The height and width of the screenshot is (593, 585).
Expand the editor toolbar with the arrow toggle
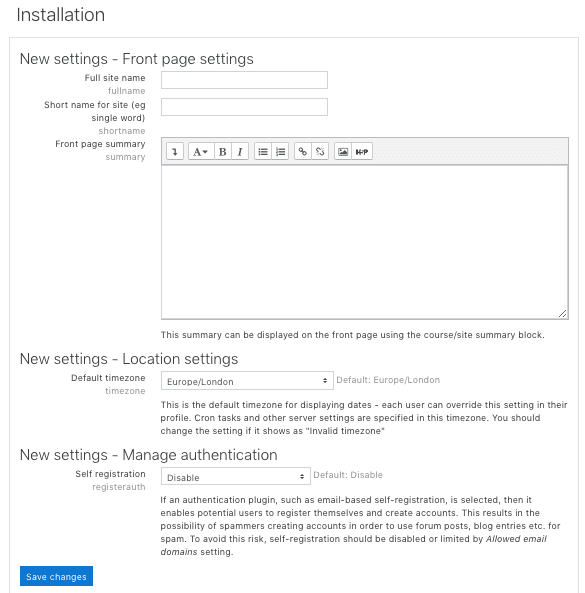click(175, 152)
